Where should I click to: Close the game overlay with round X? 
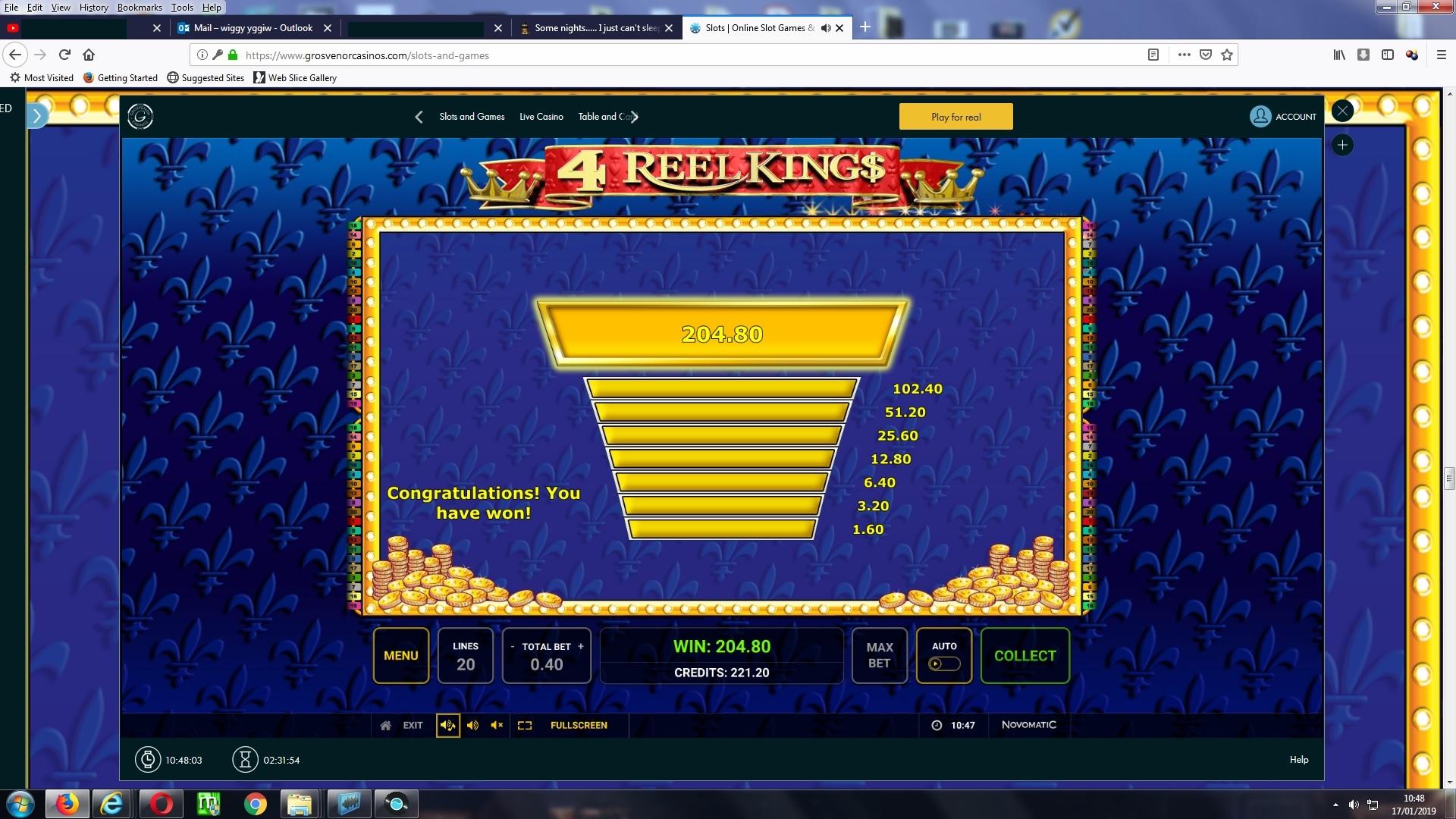click(x=1342, y=111)
